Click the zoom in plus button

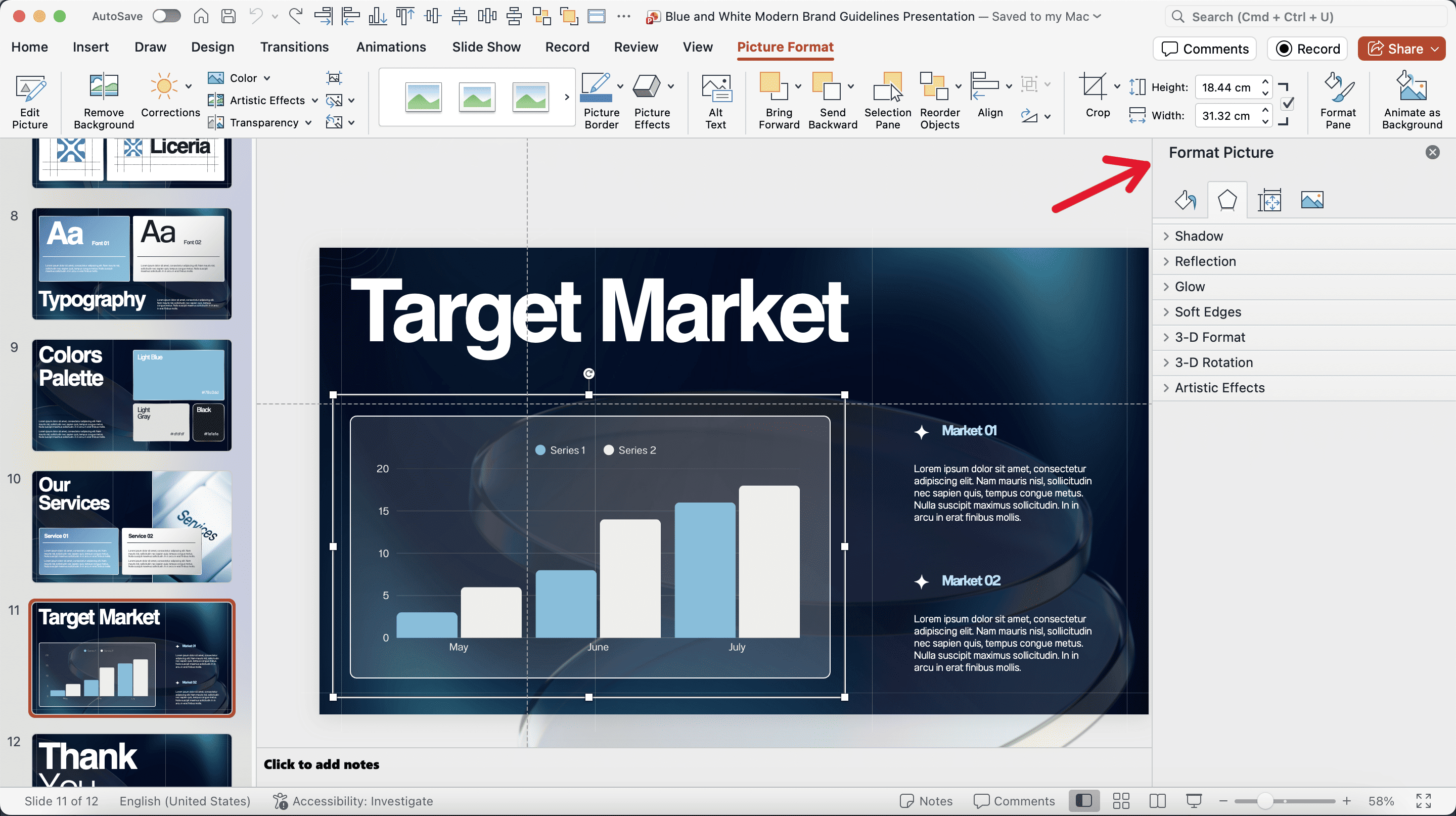1347,801
